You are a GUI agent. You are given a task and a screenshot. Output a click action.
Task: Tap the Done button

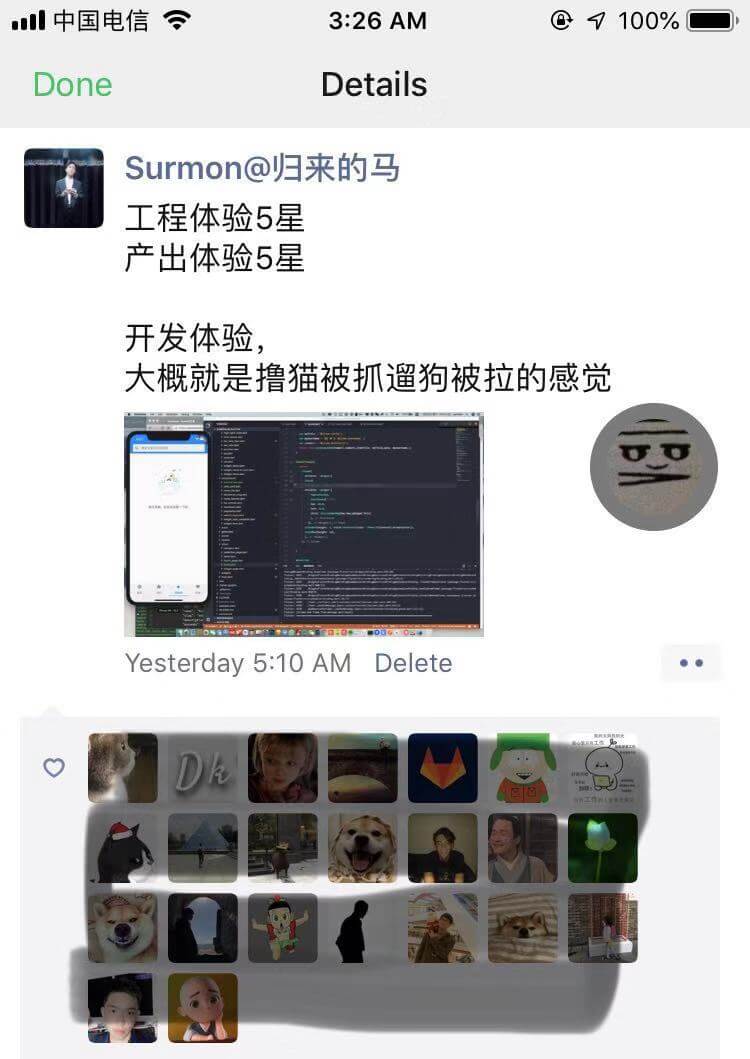pos(72,85)
